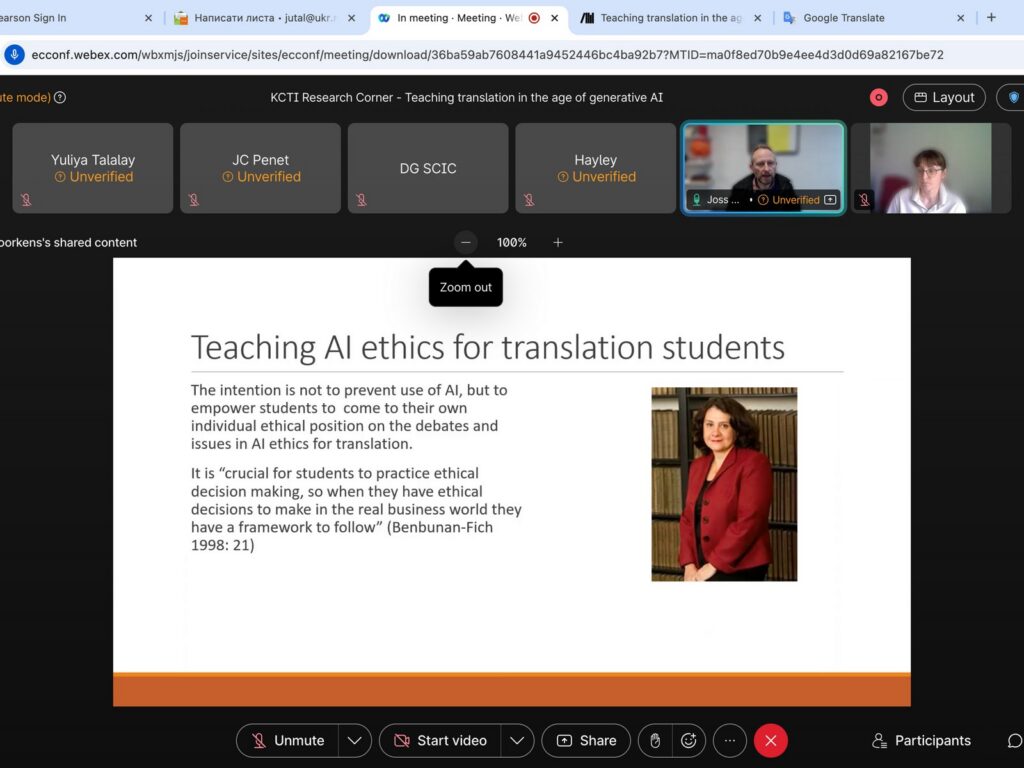
Task: Open the chat bubble icon
Action: 1014,741
